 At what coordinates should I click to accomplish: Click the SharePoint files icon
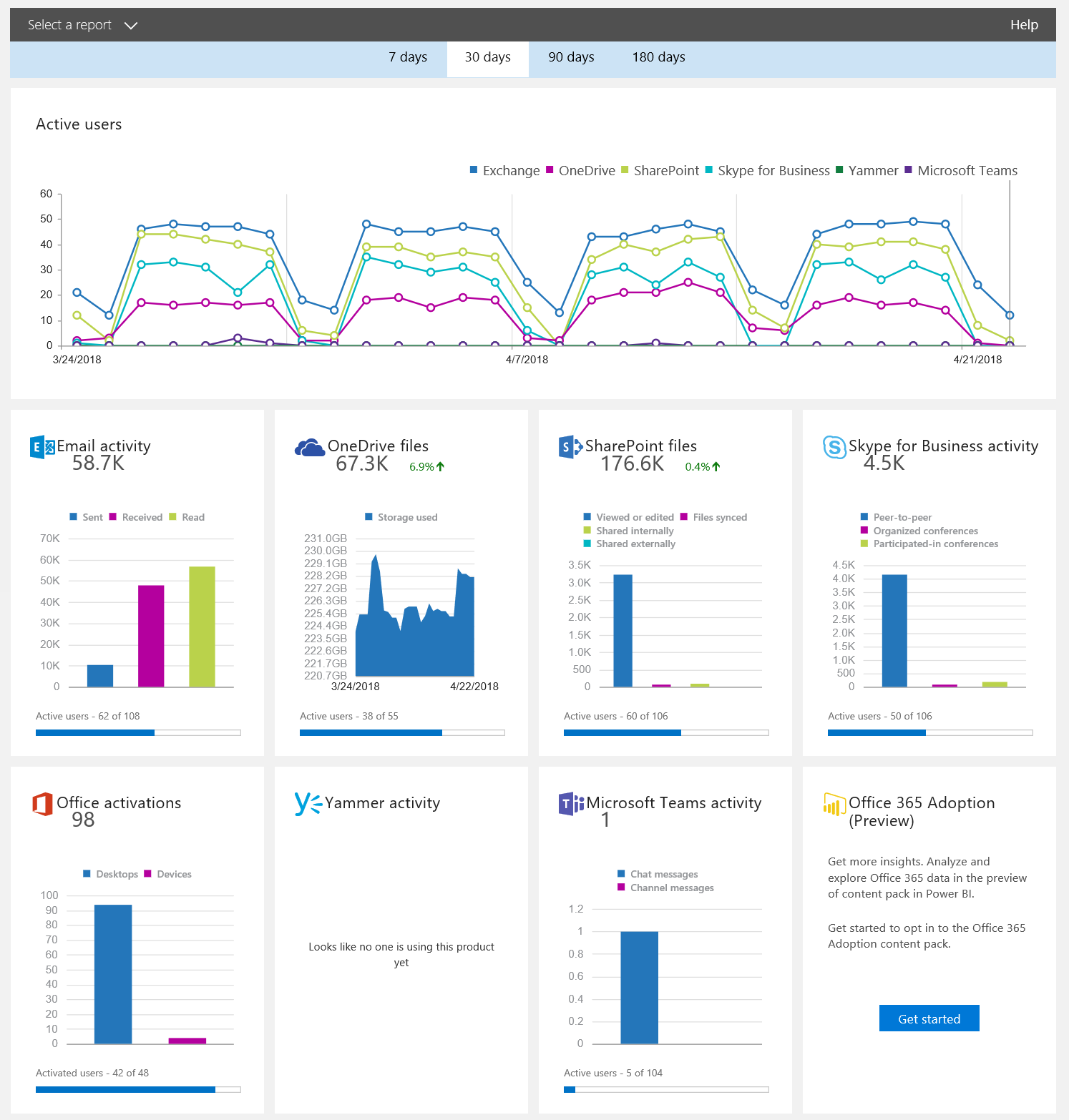(x=570, y=447)
